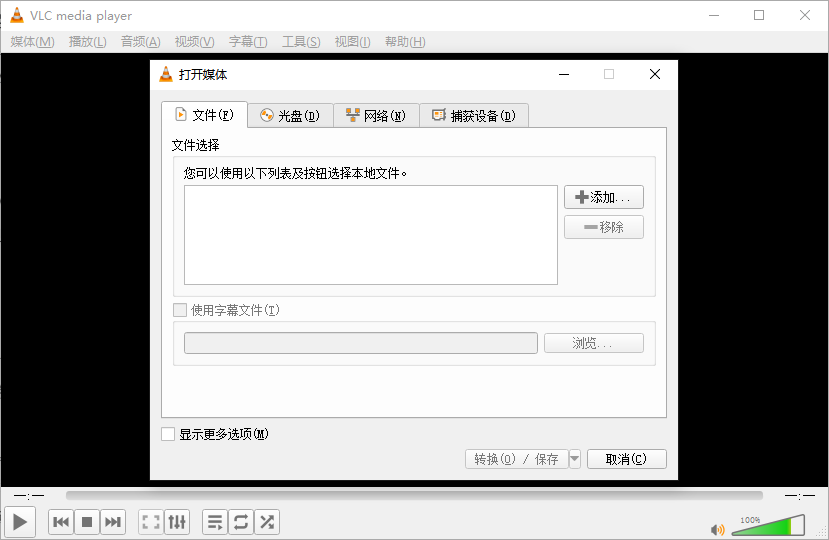Image resolution: width=829 pixels, height=540 pixels.
Task: Open the 媒体(M) menu
Action: (32, 42)
